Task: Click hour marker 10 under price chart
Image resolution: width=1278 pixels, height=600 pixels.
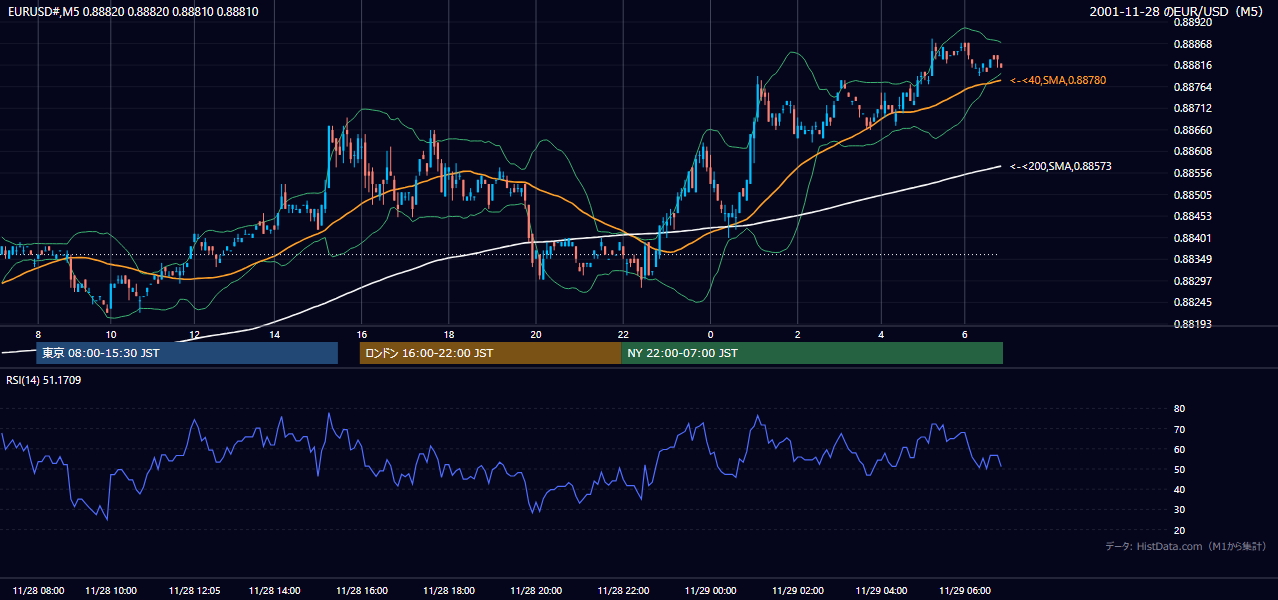Action: 110,334
